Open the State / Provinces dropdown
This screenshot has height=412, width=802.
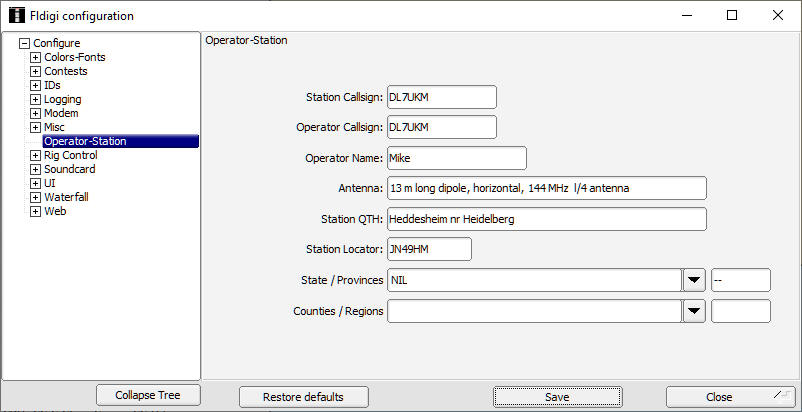(694, 280)
